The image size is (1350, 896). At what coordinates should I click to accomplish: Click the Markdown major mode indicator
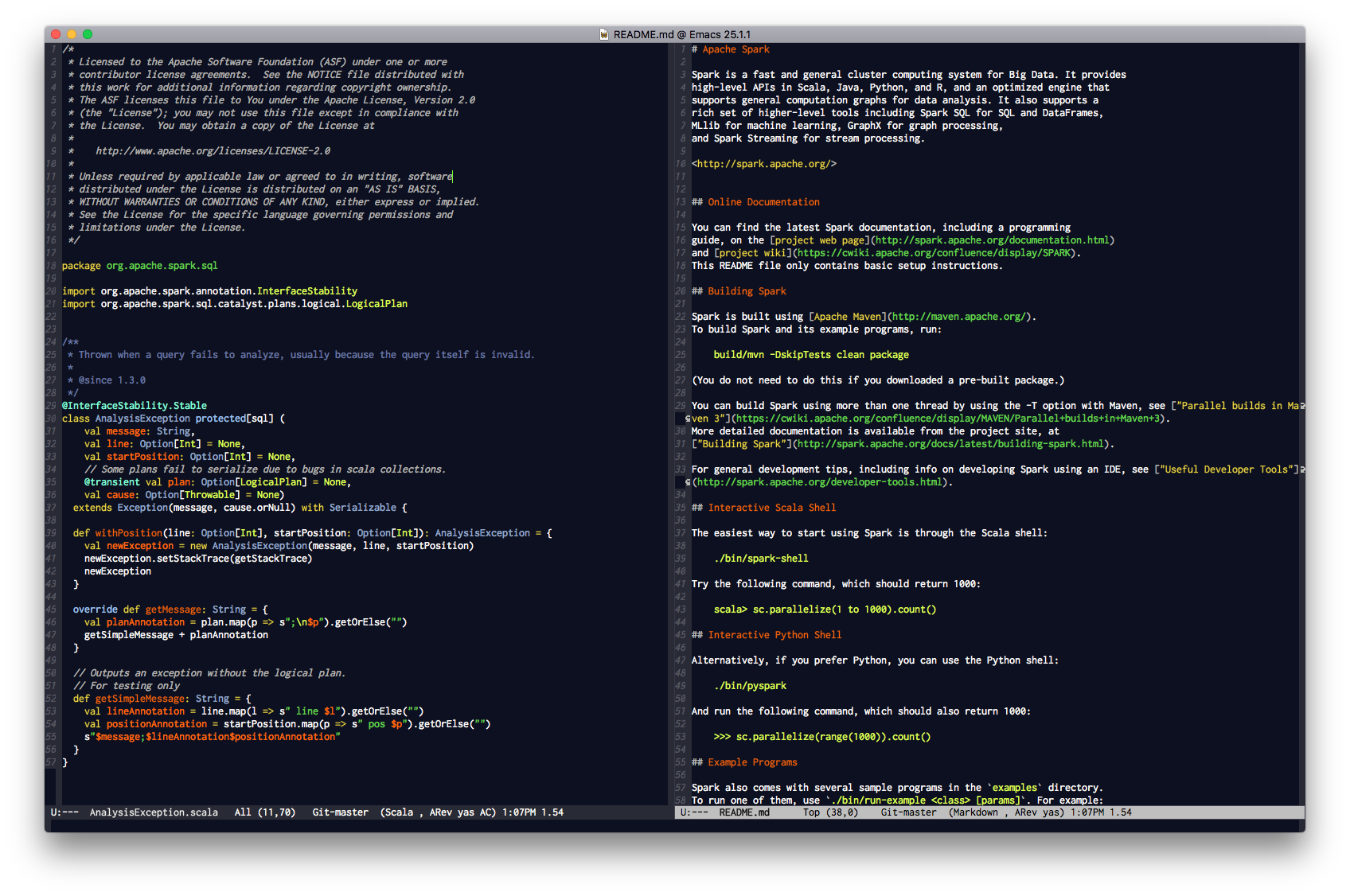976,812
